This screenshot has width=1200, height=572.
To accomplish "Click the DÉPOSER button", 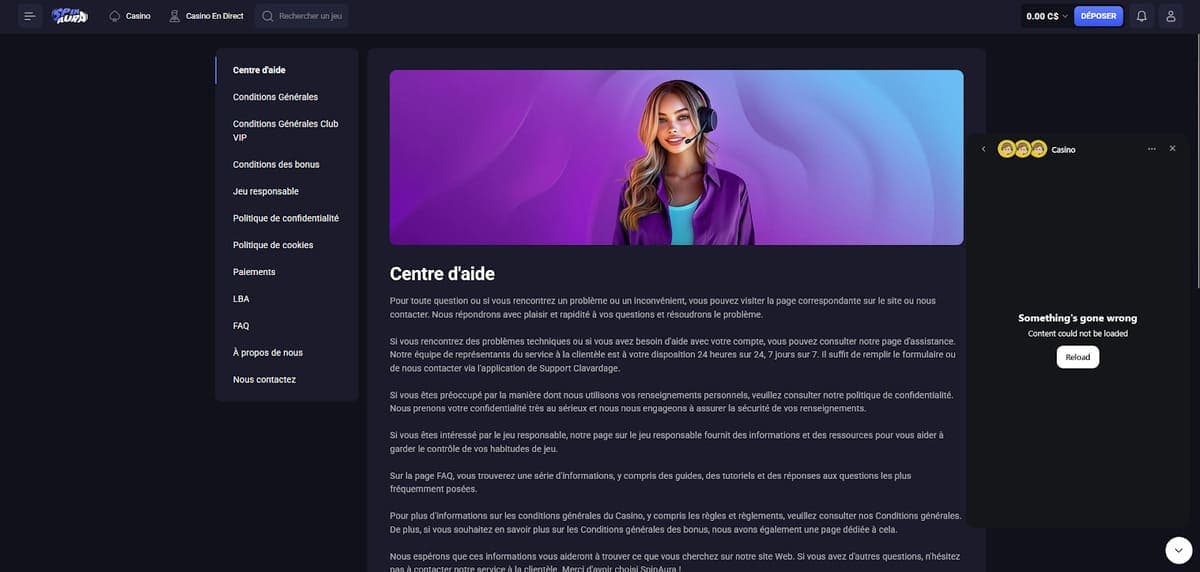I will (x=1098, y=16).
